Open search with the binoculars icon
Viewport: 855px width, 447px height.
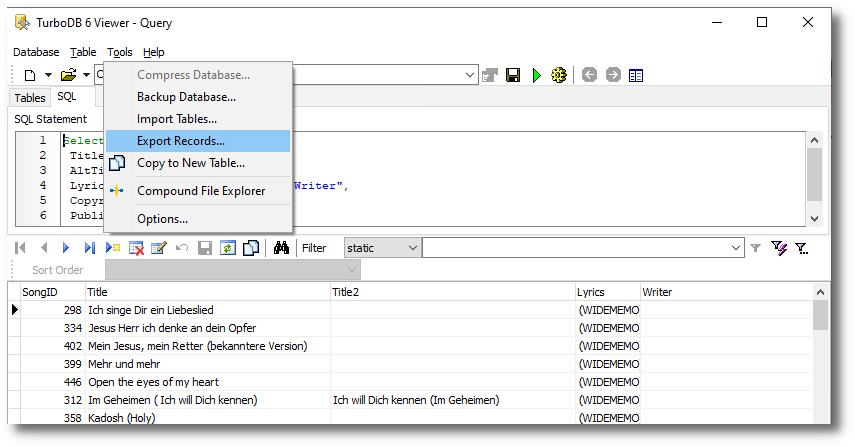click(281, 248)
